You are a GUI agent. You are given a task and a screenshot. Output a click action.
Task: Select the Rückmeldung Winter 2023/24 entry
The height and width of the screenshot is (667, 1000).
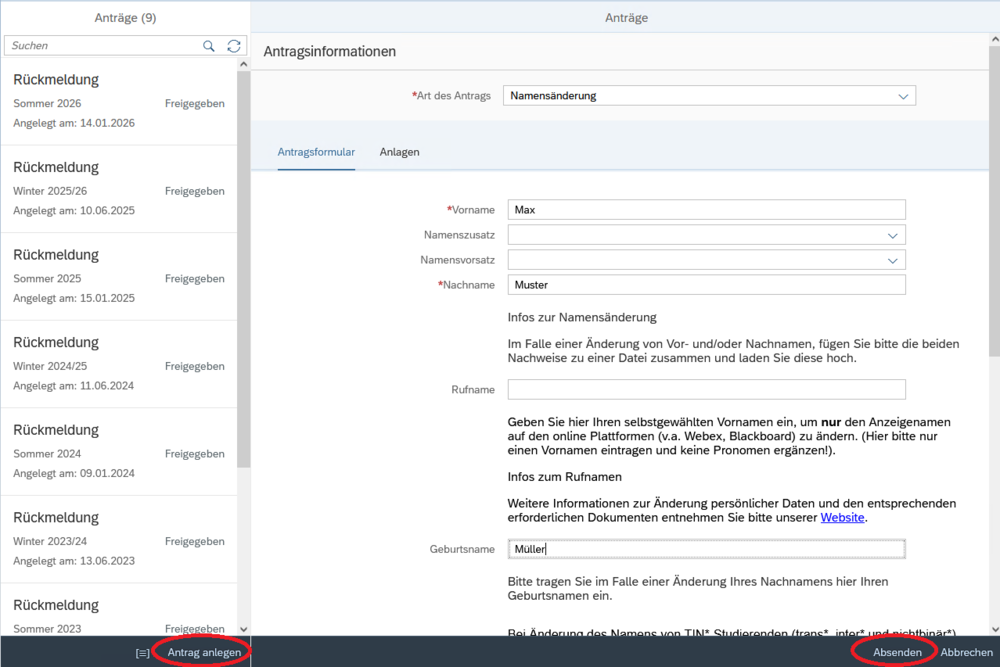tap(119, 539)
